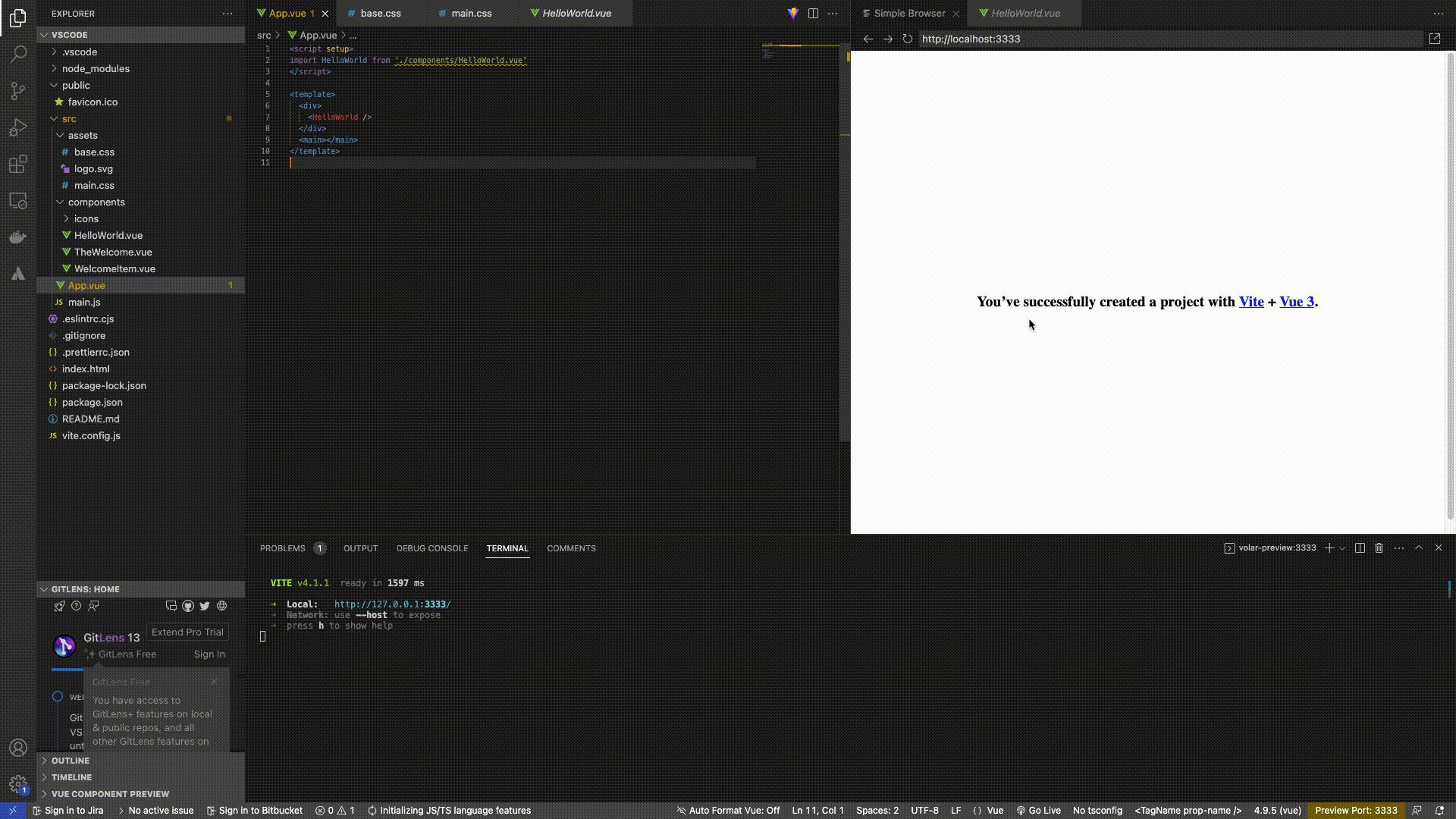This screenshot has width=1456, height=819.
Task: Expand the node_modules folder
Action: 96,68
